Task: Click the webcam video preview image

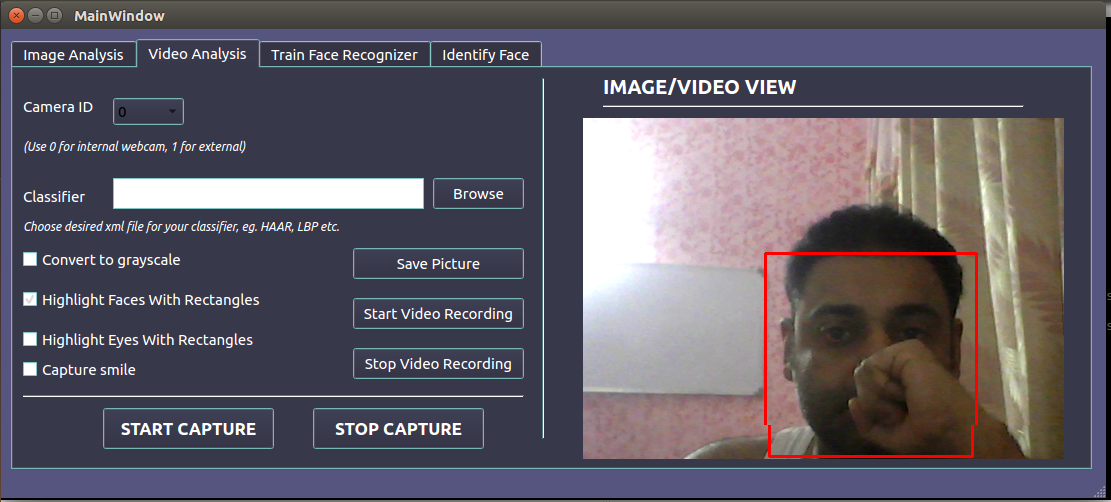Action: point(823,288)
